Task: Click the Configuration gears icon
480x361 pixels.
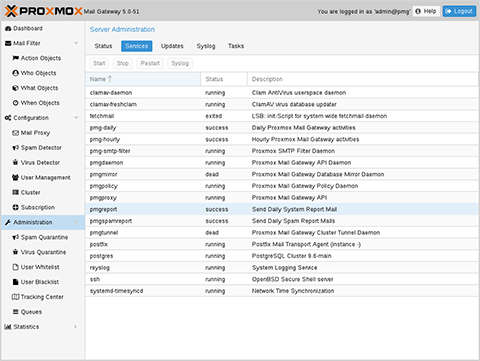Action: [8, 118]
